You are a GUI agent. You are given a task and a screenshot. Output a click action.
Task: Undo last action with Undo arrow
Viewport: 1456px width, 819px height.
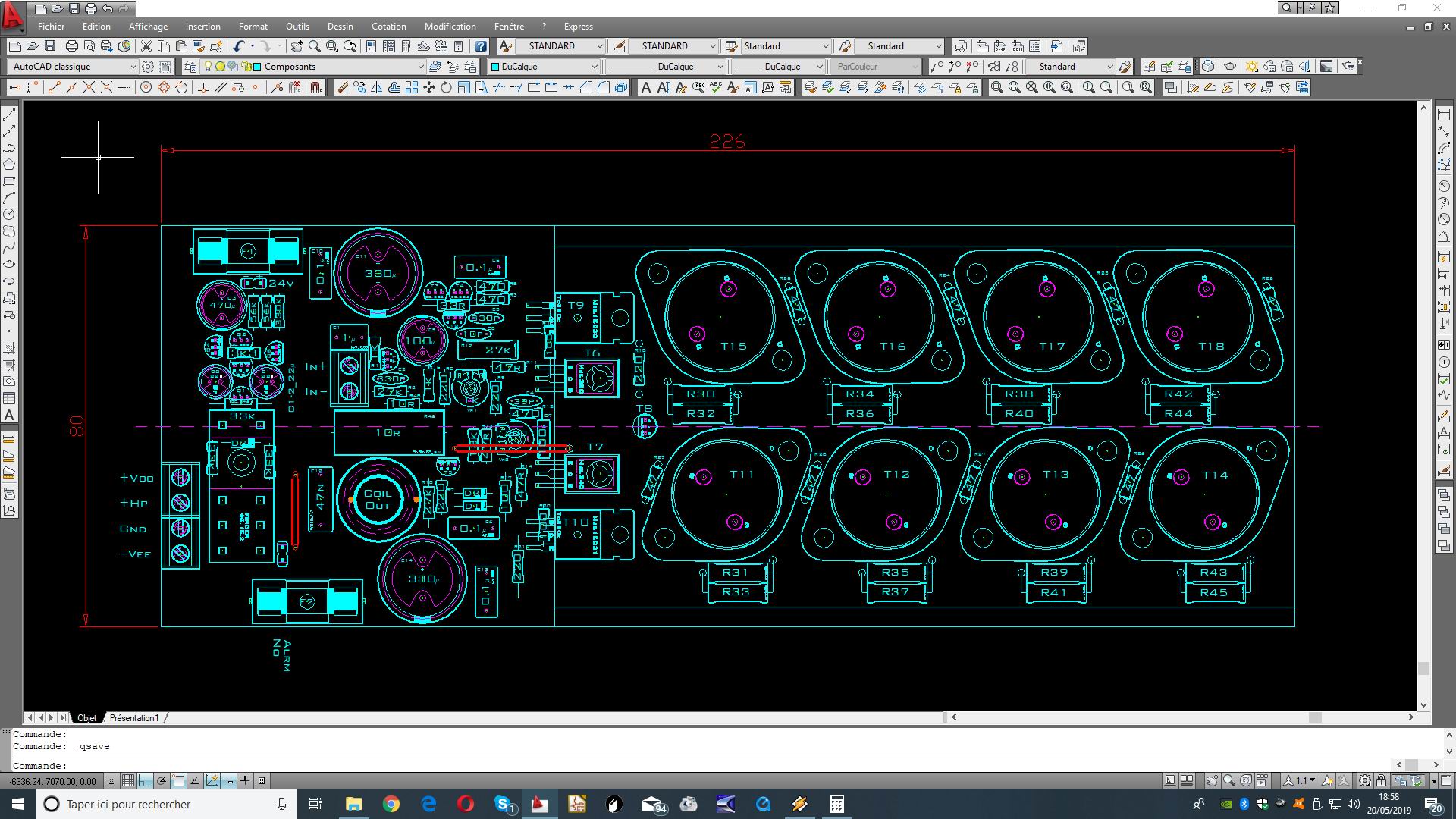(x=239, y=46)
